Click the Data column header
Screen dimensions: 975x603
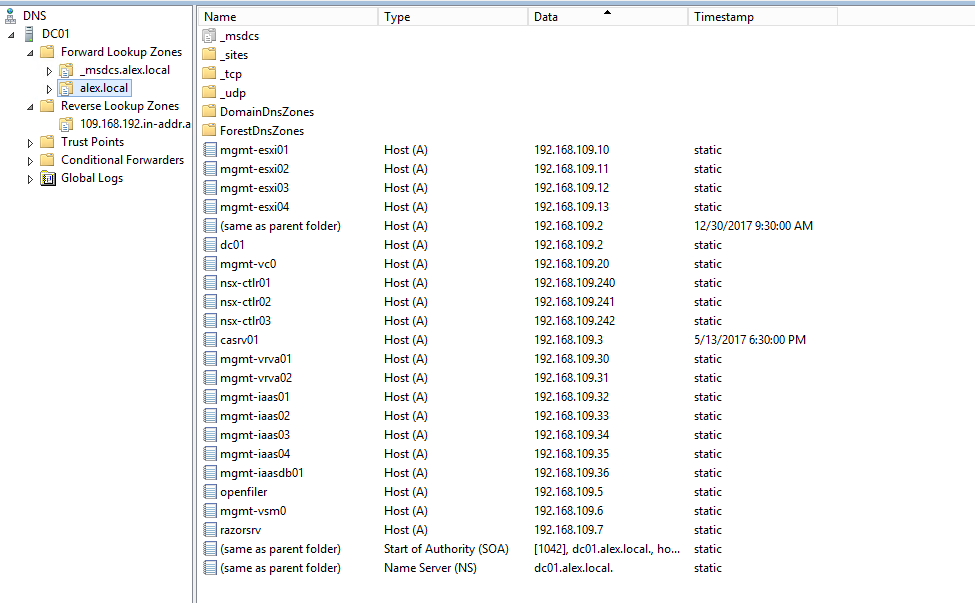coord(606,17)
